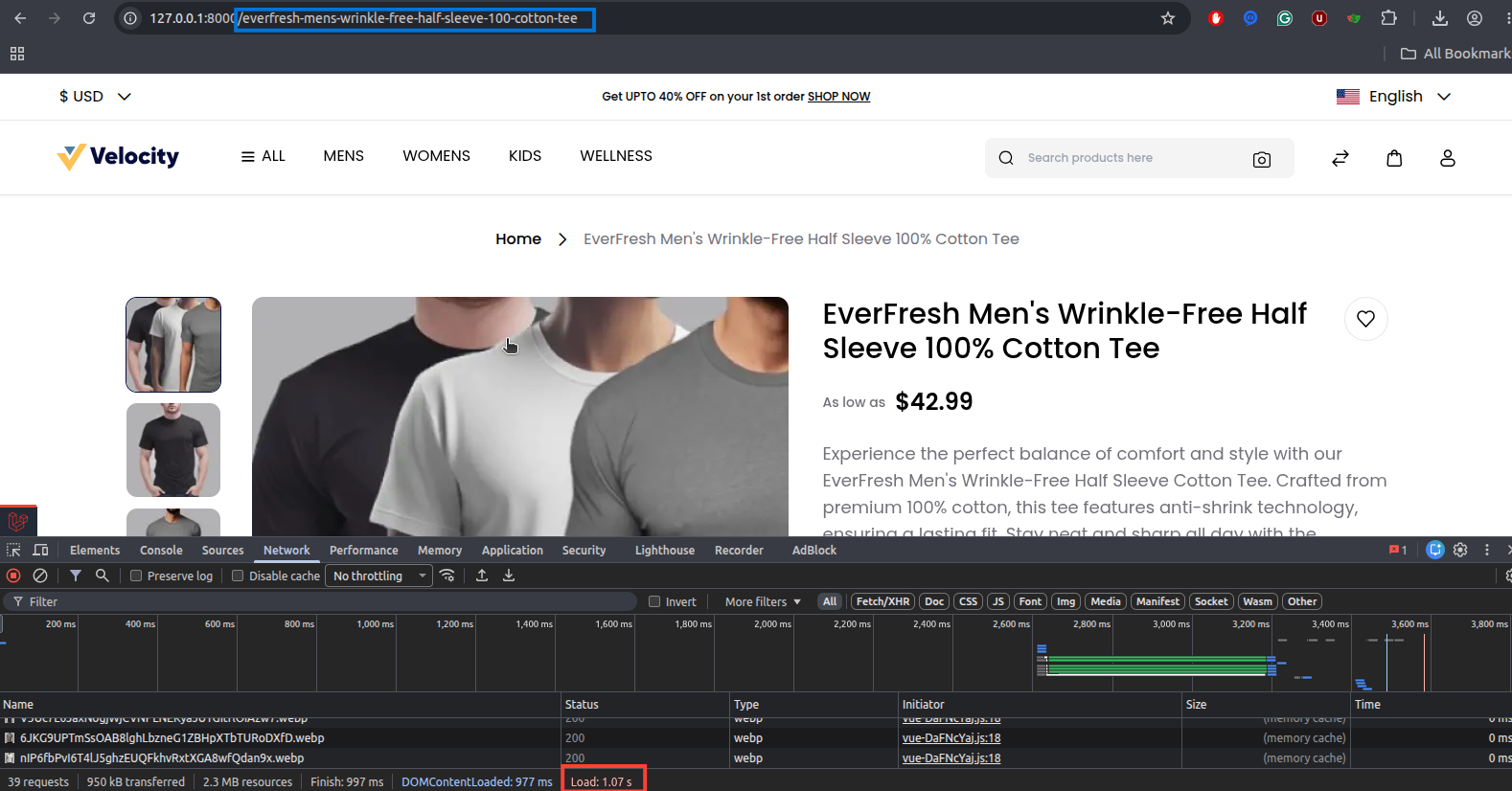Open the USD currency dropdown
The width and height of the screenshot is (1512, 791).
[95, 97]
